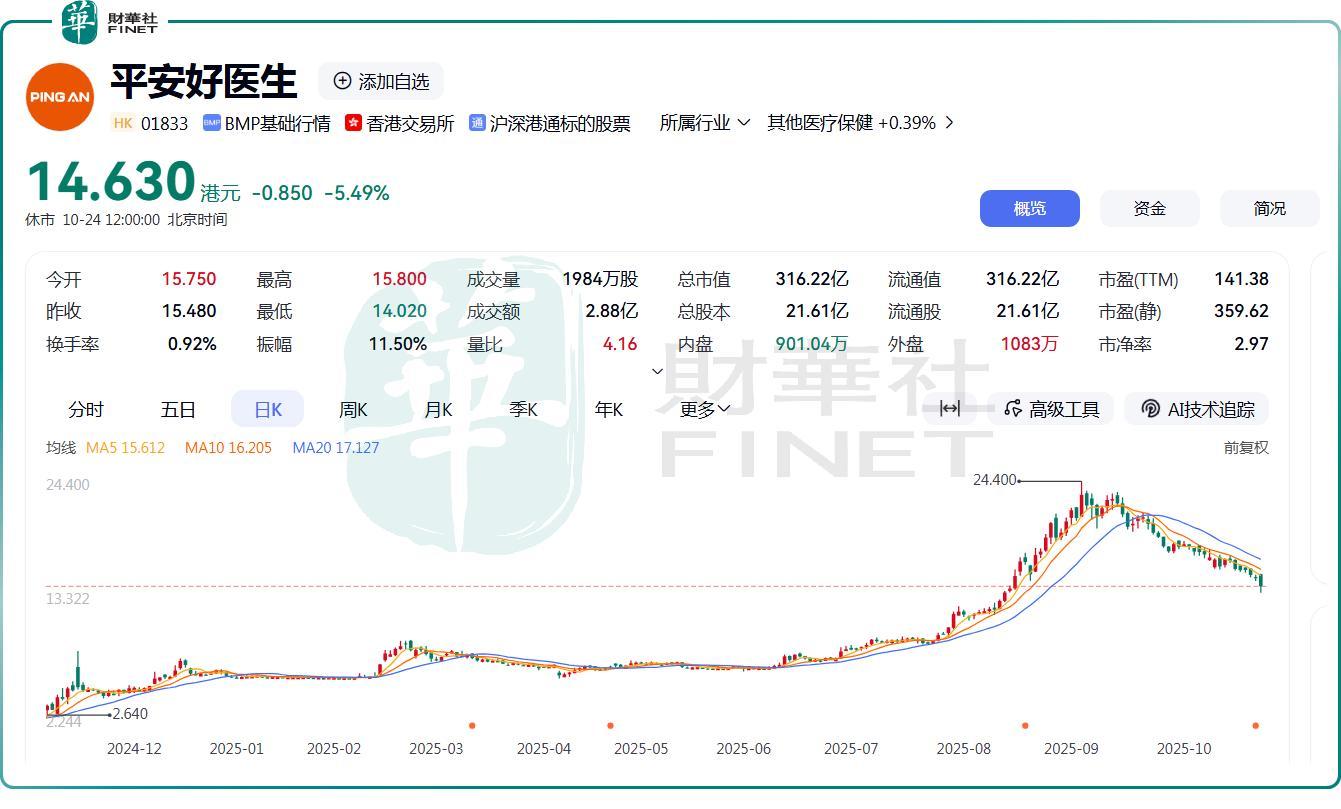
Task: Expand the 所属行业 industry dropdown
Action: pos(705,121)
